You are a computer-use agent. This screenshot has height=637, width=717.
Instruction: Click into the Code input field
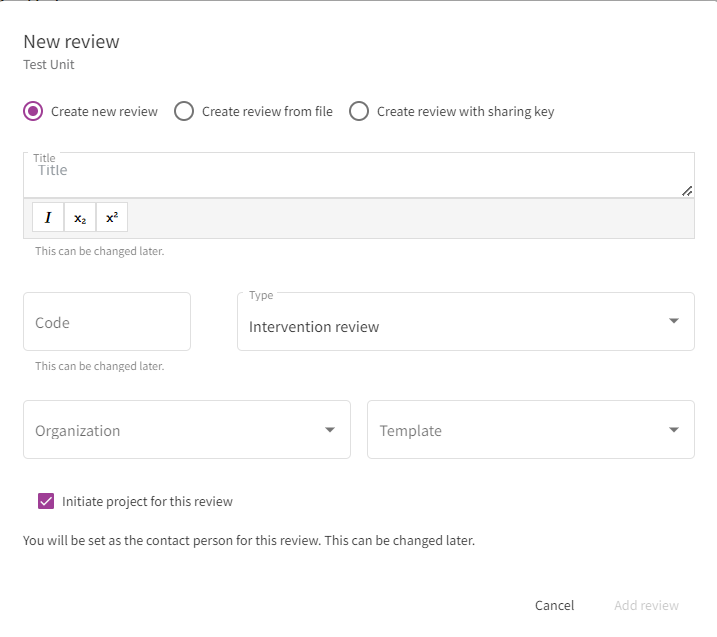107,322
